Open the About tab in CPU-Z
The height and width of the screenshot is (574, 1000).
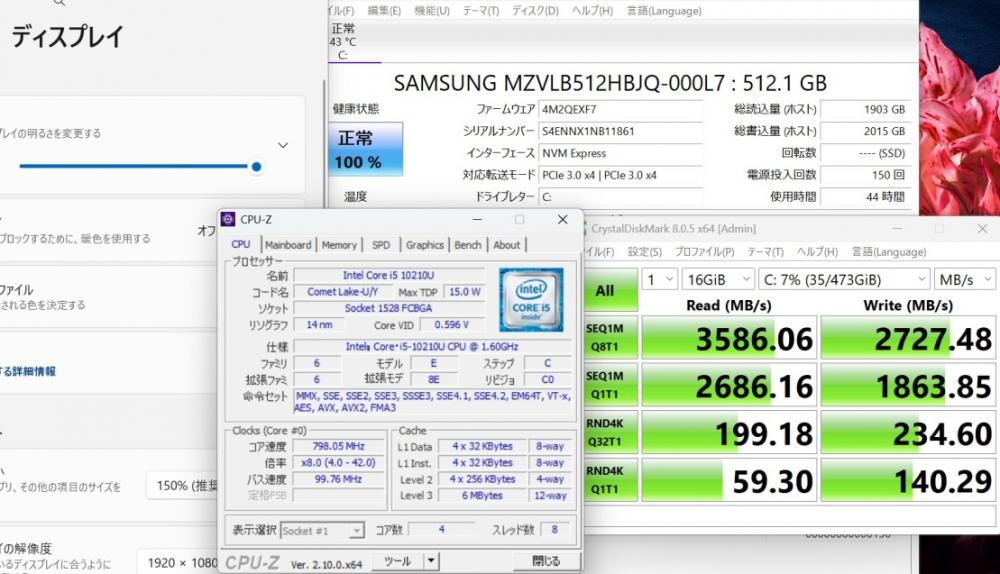click(x=506, y=245)
